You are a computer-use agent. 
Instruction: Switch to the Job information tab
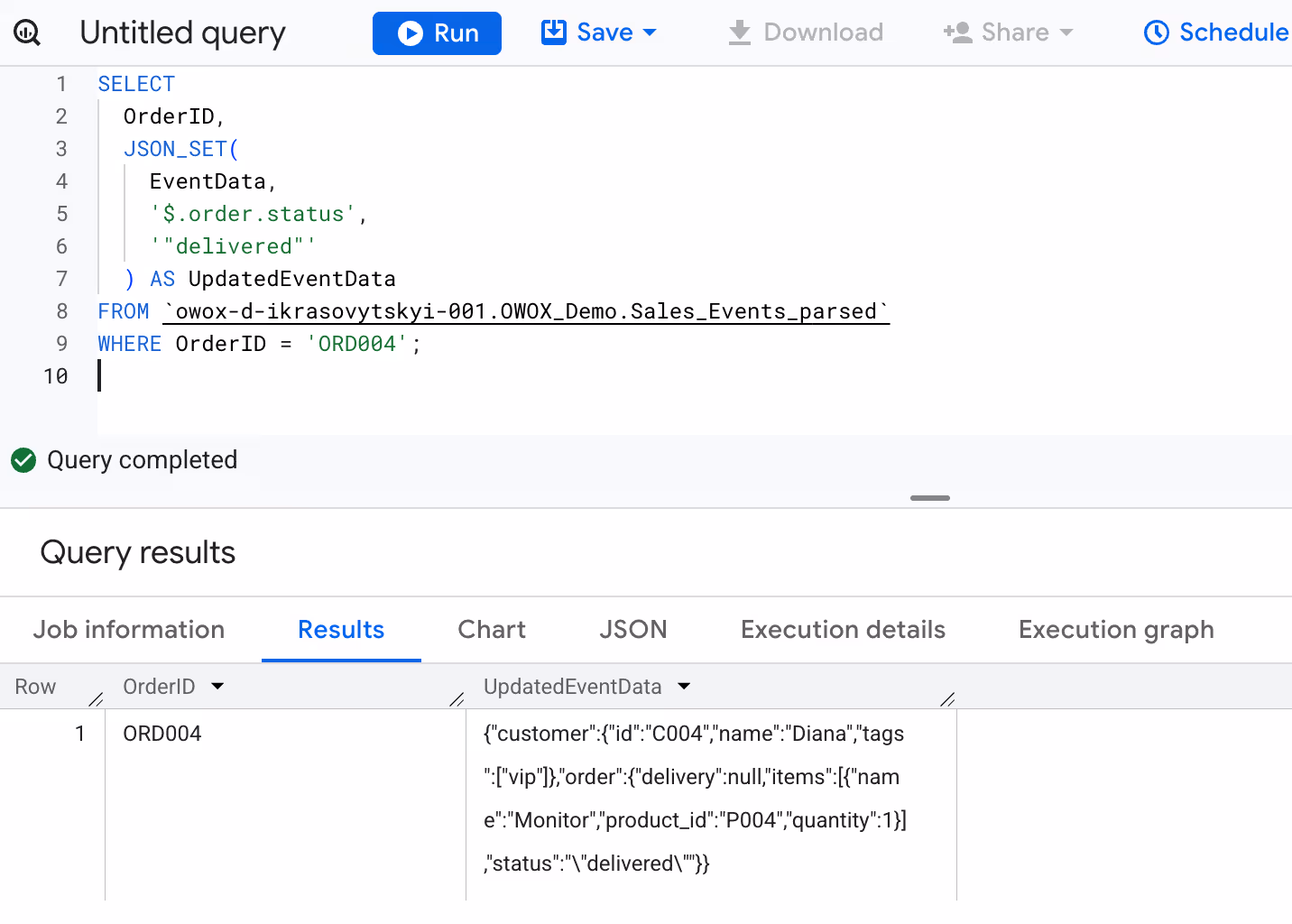tap(129, 630)
